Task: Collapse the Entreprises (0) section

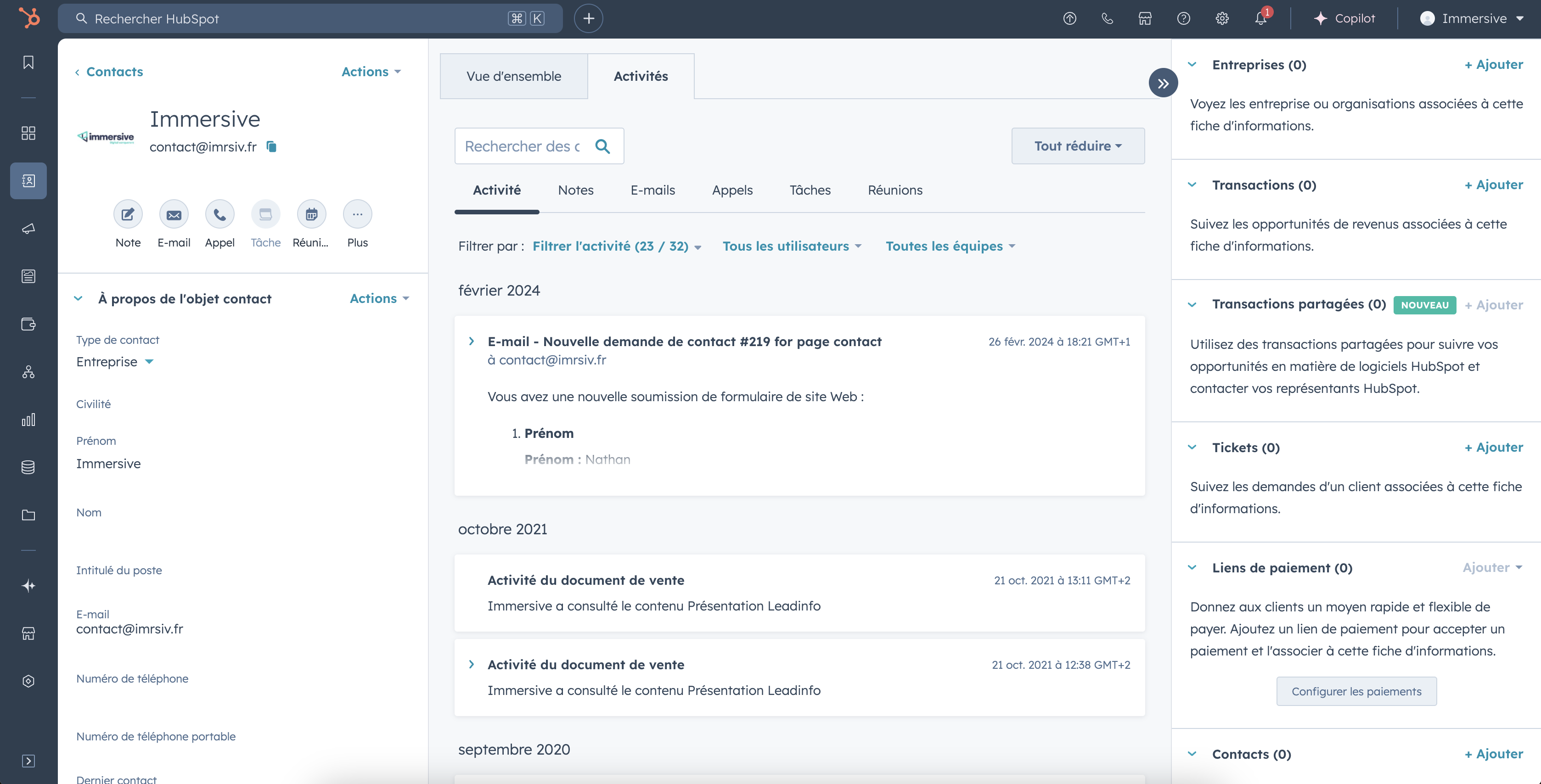Action: [1192, 65]
